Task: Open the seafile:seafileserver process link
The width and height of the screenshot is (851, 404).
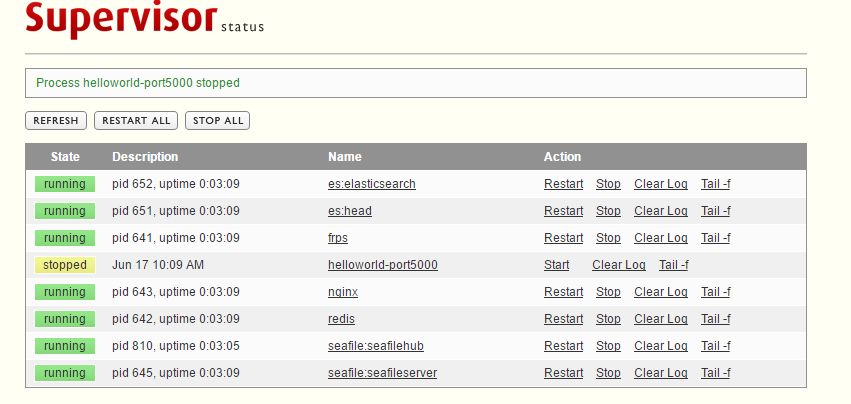Action: click(382, 373)
